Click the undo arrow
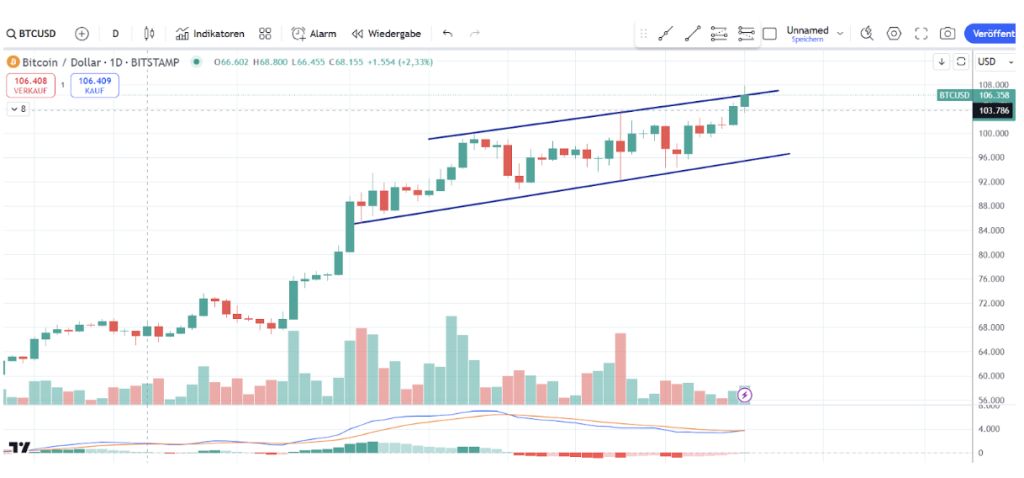The height and width of the screenshot is (478, 1024). tap(447, 33)
